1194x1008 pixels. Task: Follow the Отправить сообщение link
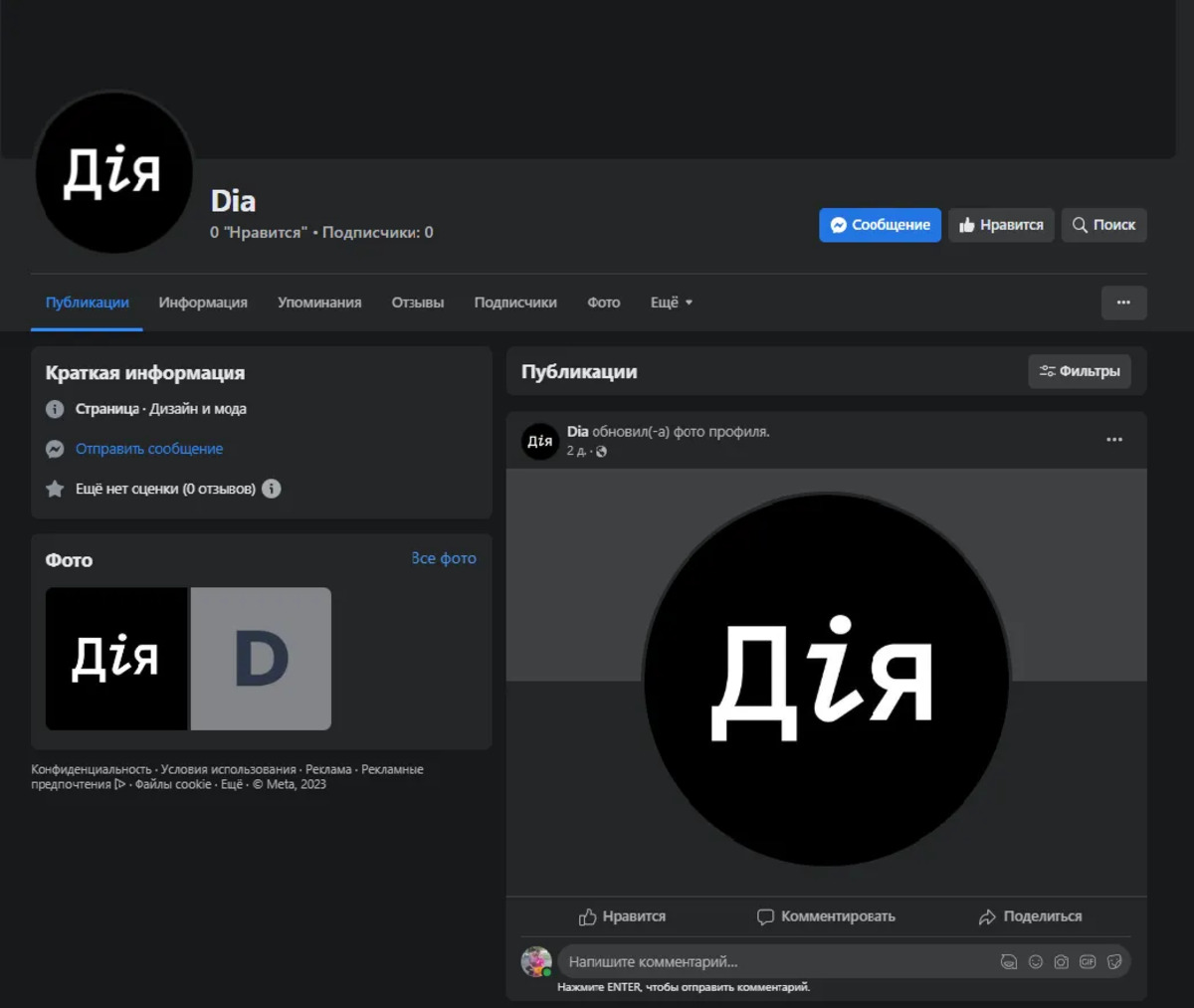click(149, 449)
